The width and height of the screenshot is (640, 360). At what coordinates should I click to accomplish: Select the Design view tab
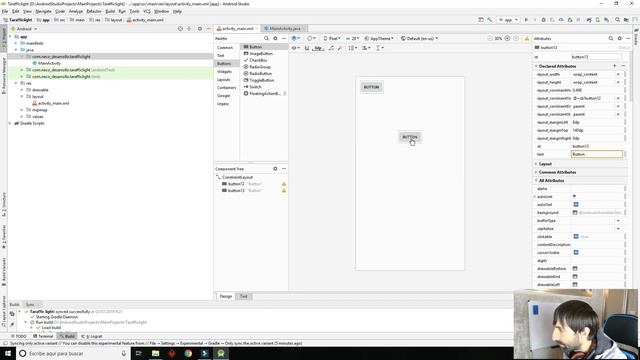pos(225,296)
